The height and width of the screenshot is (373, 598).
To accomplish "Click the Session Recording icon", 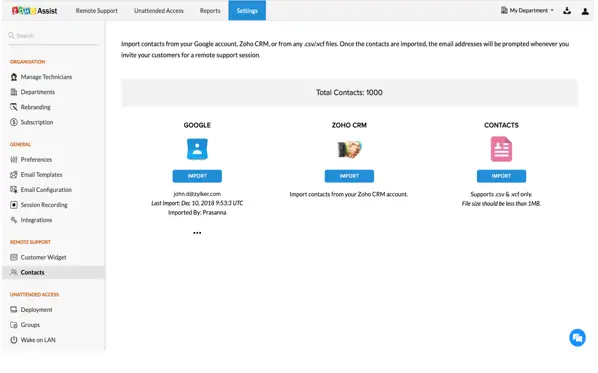I will pyautogui.click(x=14, y=205).
